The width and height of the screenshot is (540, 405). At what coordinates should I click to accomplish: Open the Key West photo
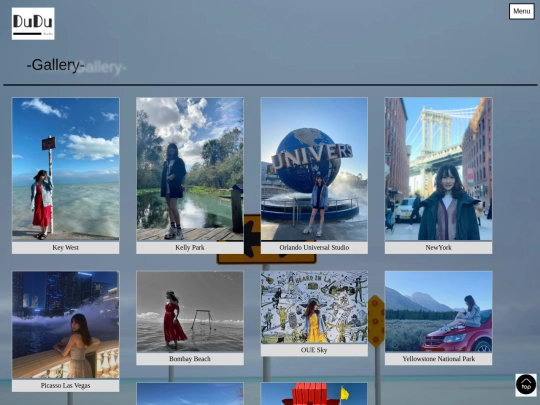[x=66, y=169]
